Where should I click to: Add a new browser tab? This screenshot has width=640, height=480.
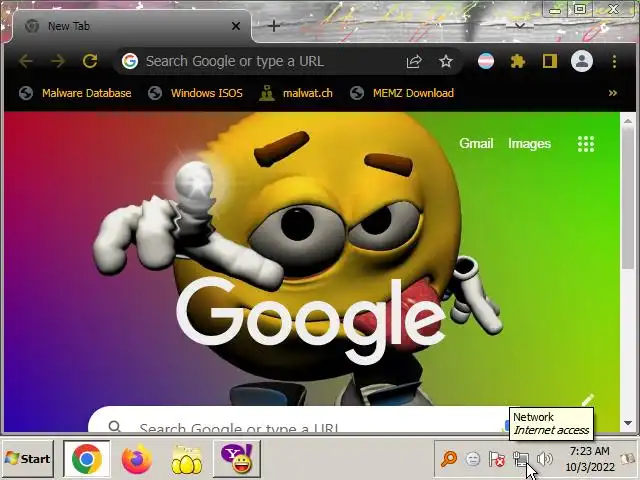274,26
